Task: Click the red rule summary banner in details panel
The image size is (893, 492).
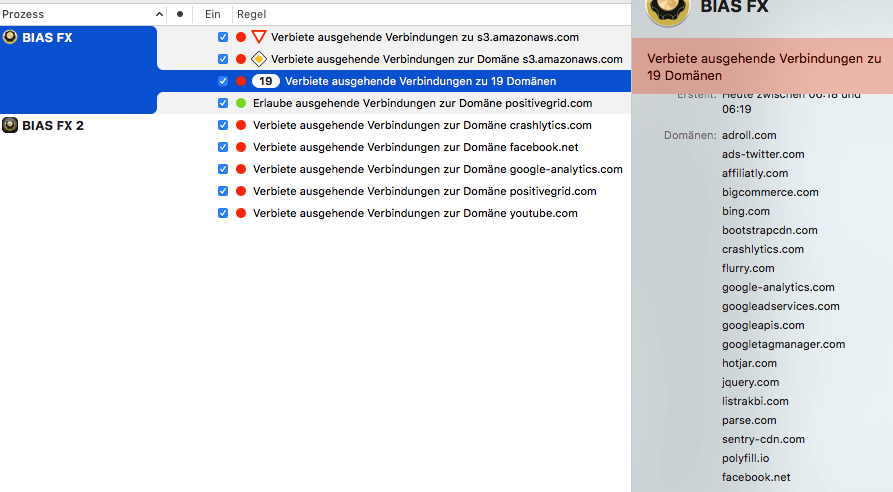Action: (762, 66)
